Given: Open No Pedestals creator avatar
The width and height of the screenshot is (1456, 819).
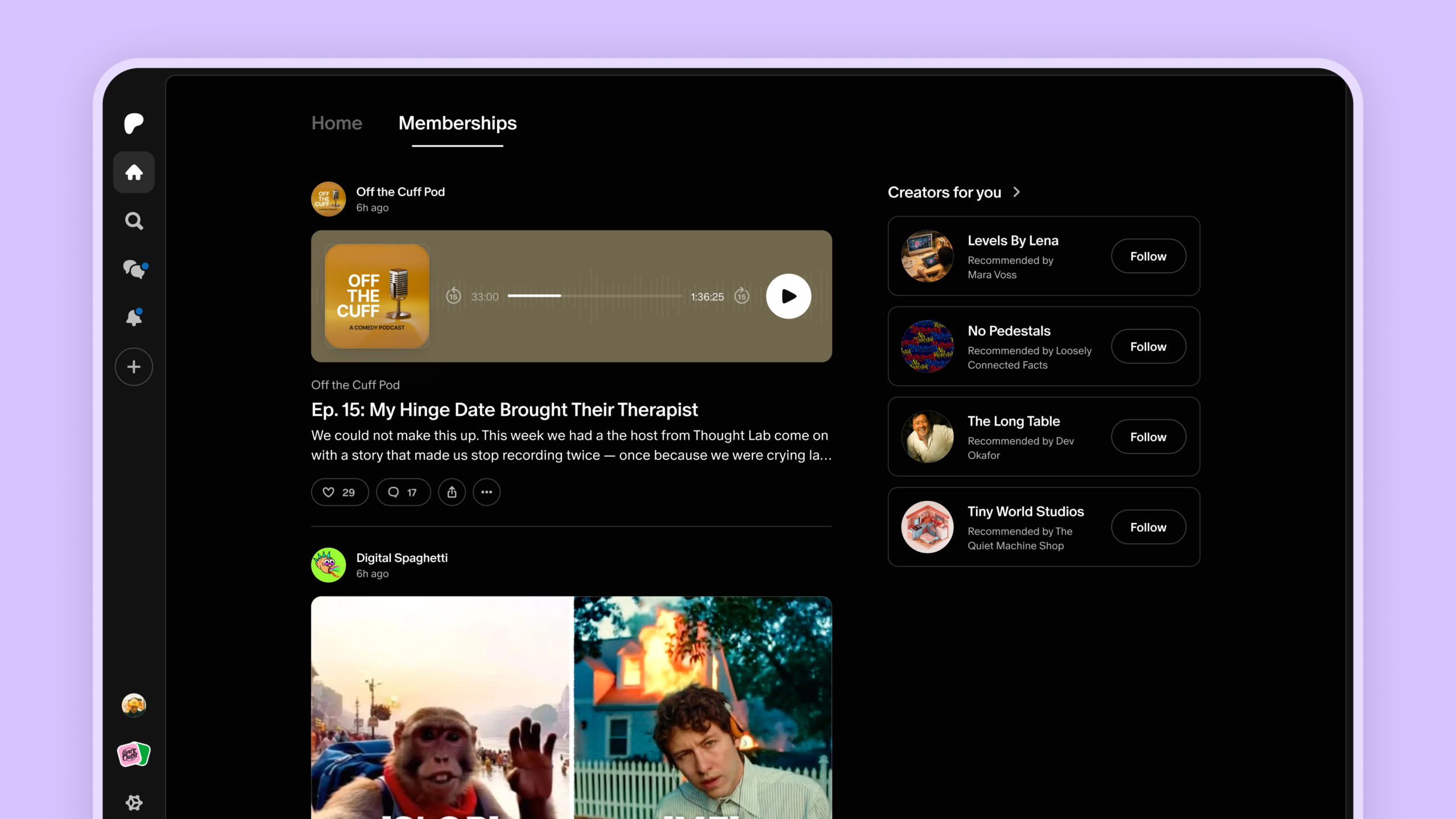Looking at the screenshot, I should click(x=927, y=346).
